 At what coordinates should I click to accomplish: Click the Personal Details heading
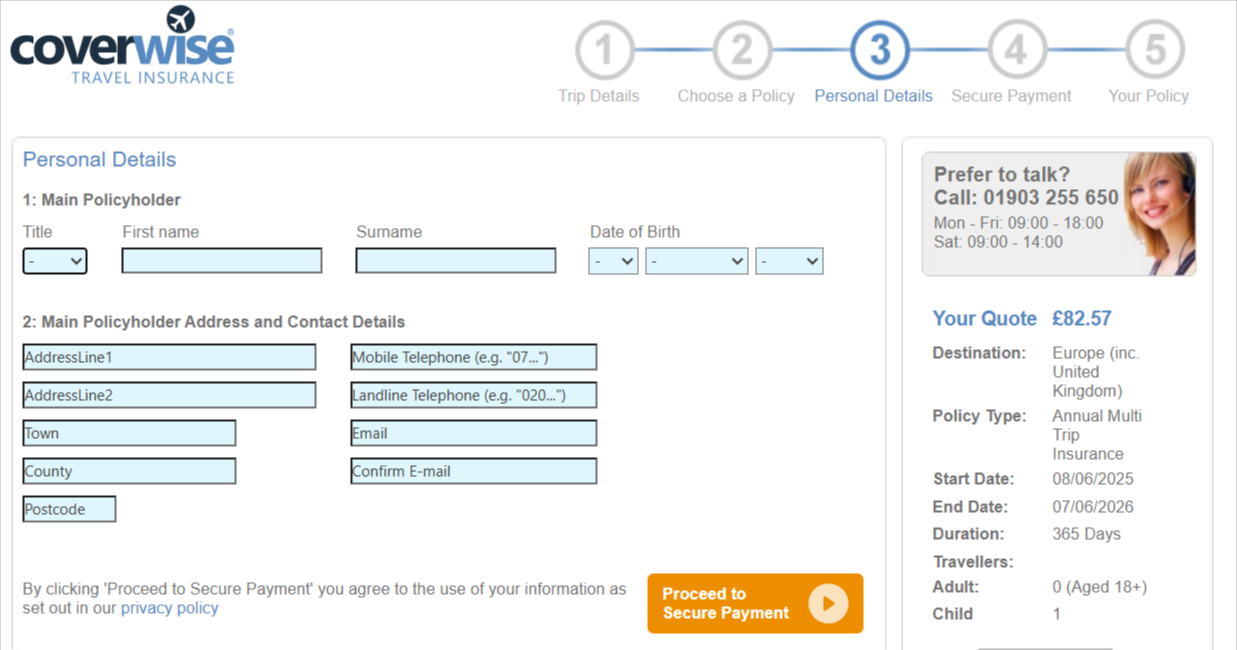pyautogui.click(x=99, y=160)
